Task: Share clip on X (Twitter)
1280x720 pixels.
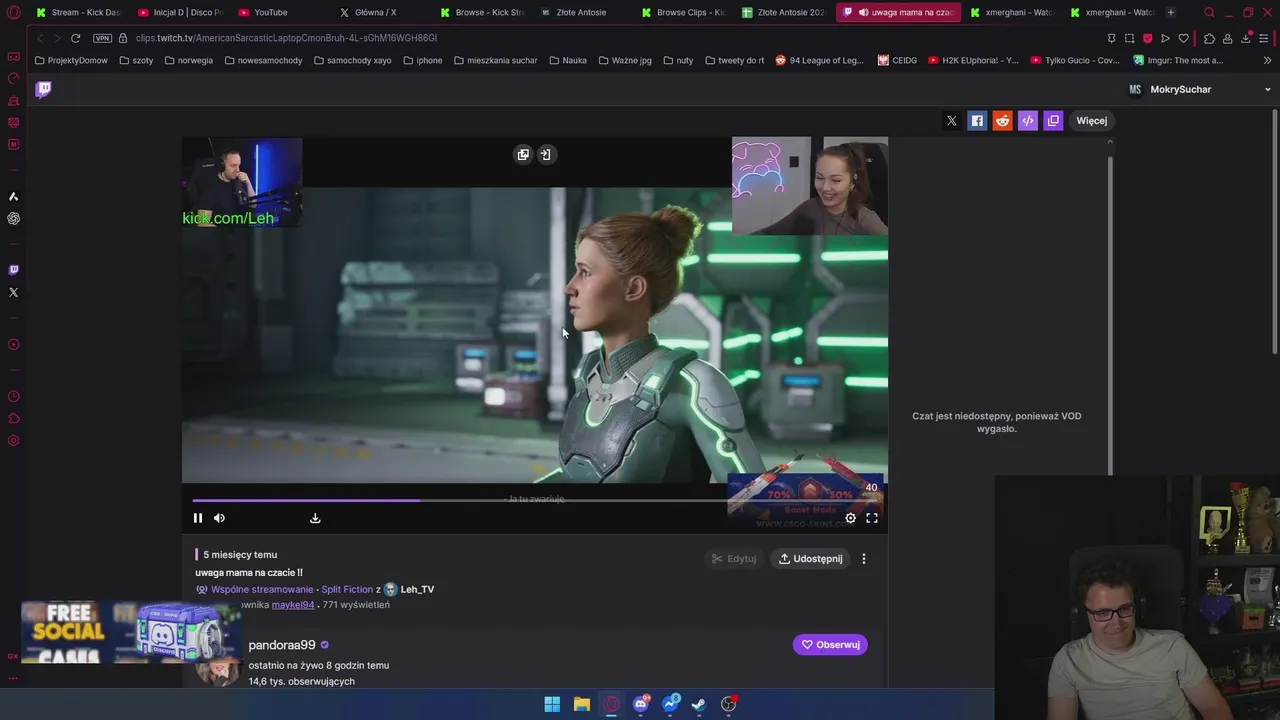Action: point(952,121)
